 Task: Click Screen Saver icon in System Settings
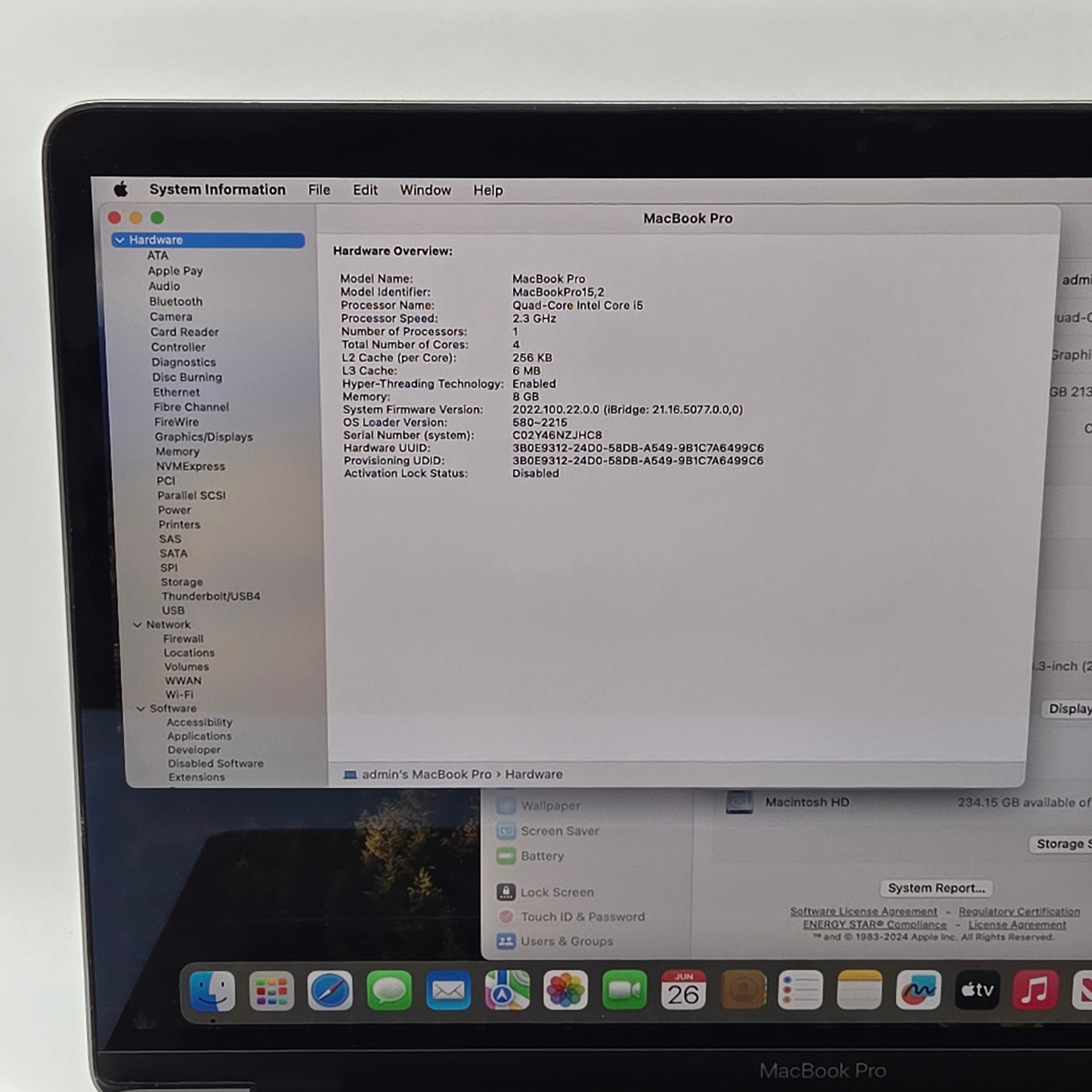[x=506, y=831]
